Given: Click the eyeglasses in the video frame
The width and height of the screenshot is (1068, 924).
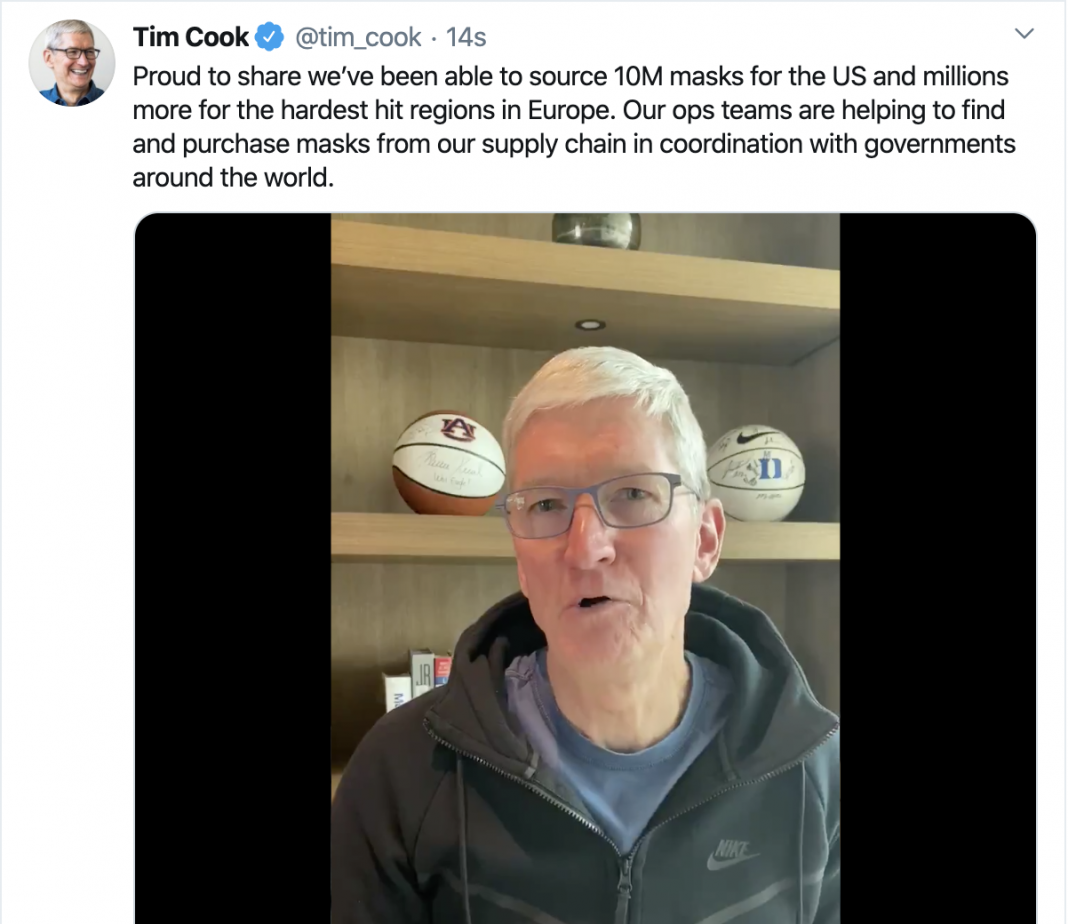Looking at the screenshot, I should tap(591, 506).
